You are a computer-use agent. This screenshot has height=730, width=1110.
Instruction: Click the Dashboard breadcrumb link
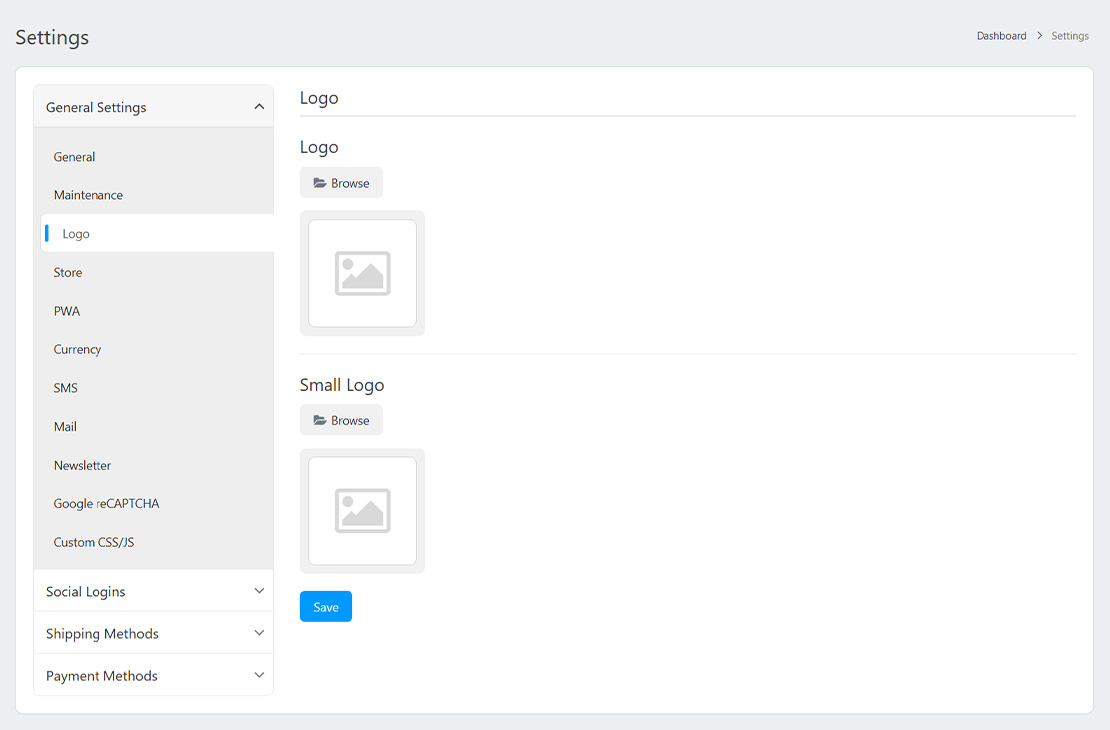point(1001,36)
